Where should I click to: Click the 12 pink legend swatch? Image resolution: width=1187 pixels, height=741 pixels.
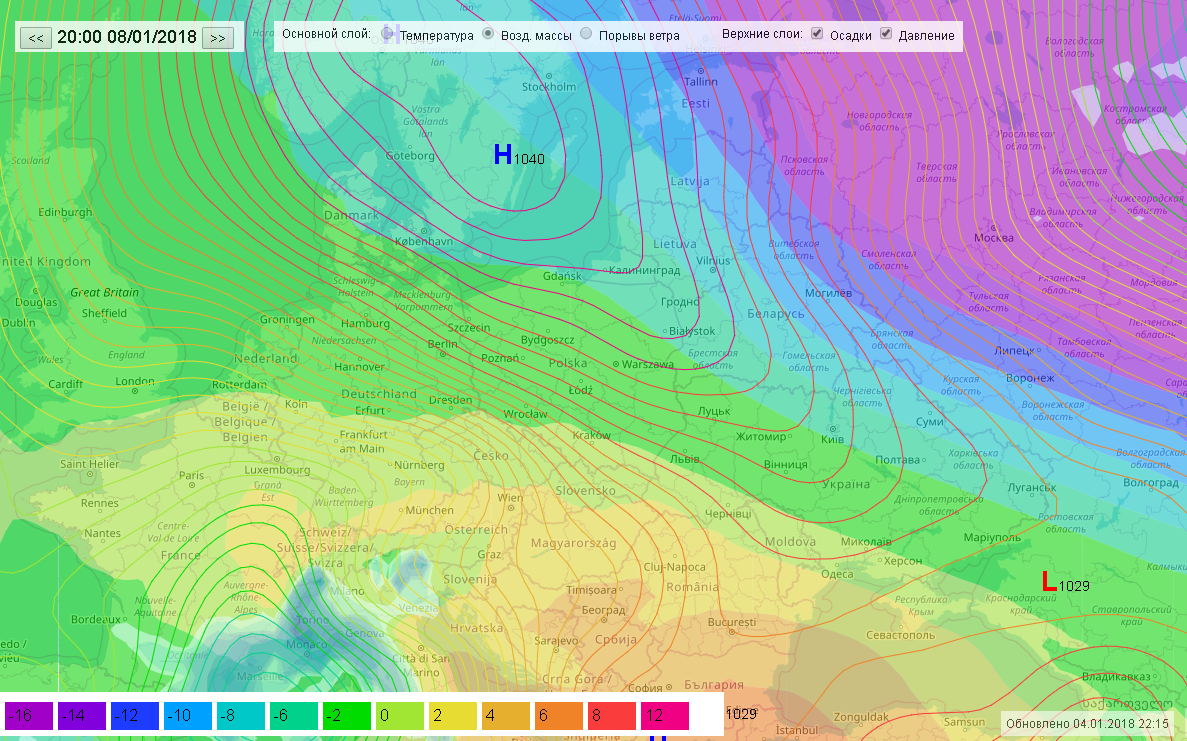[665, 715]
